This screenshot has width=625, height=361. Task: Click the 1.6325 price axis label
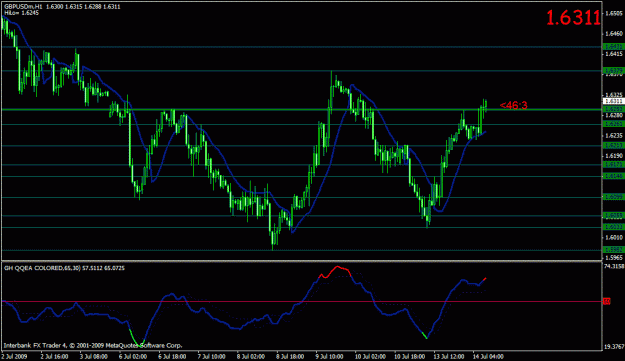point(614,95)
